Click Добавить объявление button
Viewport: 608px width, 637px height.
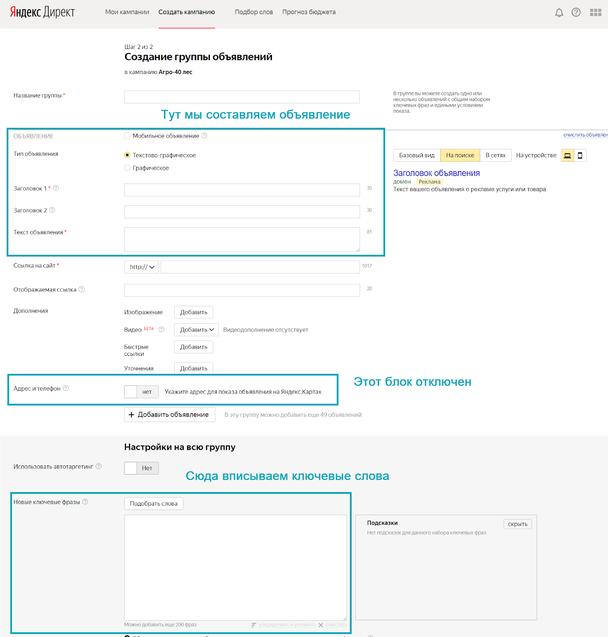(169, 414)
